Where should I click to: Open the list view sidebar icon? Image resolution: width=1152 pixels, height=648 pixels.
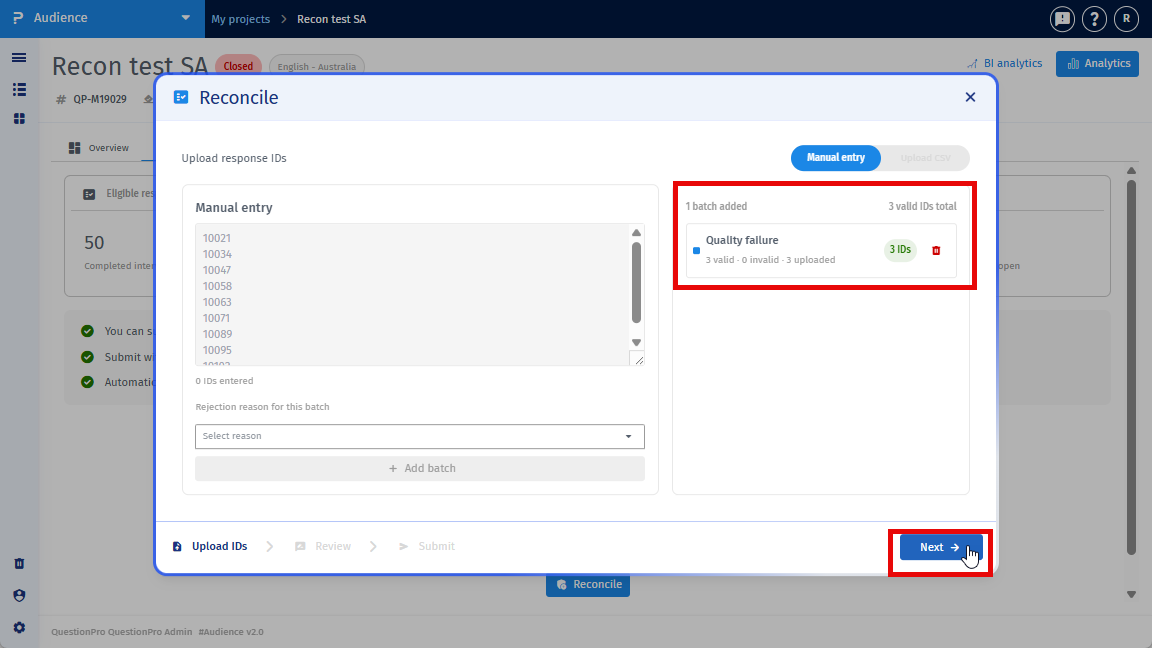pos(19,90)
